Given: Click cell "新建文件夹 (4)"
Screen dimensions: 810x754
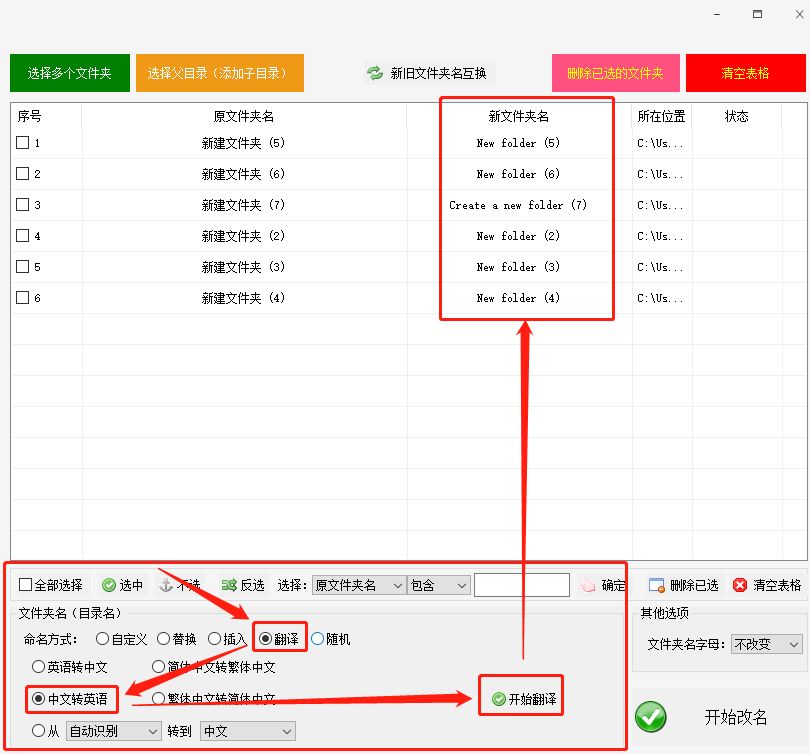Looking at the screenshot, I should [x=243, y=298].
